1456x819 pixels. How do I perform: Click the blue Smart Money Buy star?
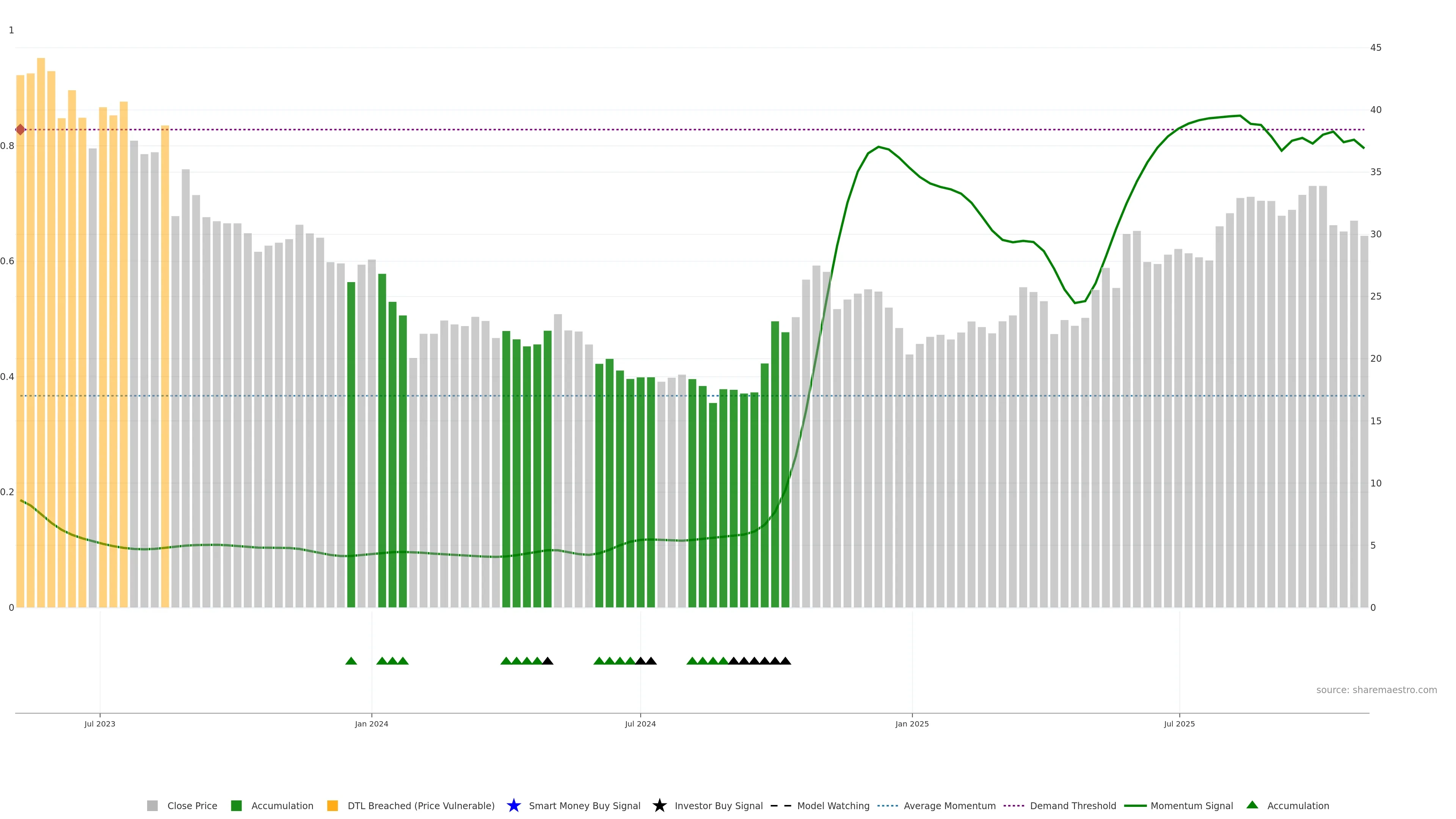click(x=513, y=805)
